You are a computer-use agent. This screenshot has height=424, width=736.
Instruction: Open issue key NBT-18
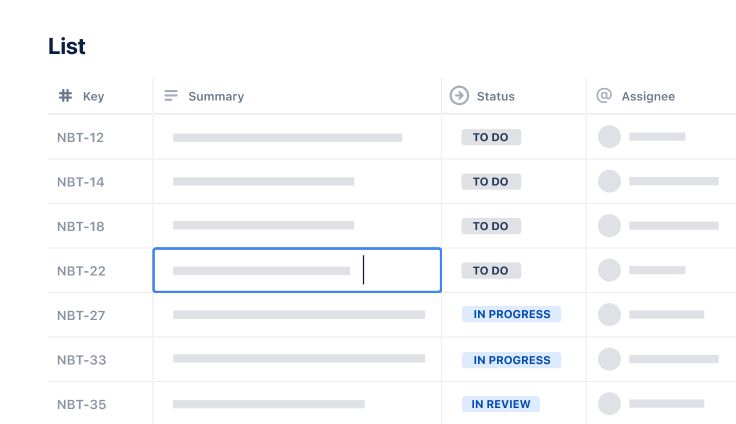(x=80, y=226)
